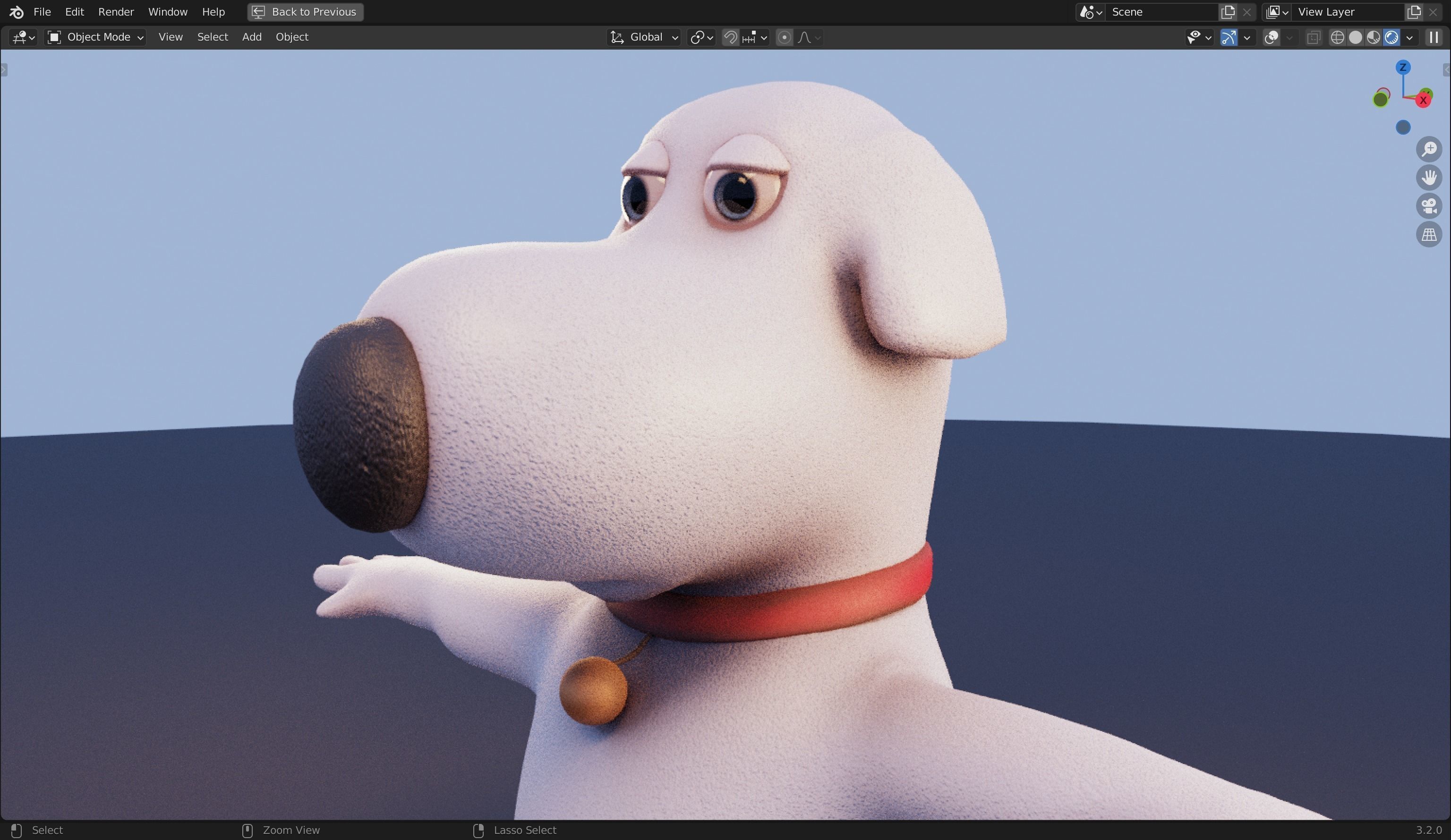Open the proportional falloff curve dropdown
This screenshot has width=1451, height=840.
click(809, 37)
